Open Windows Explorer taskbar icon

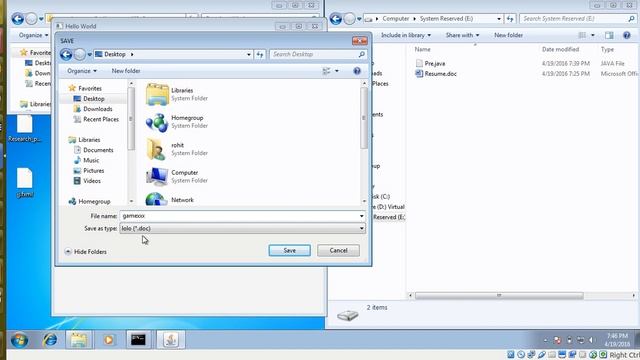point(78,340)
